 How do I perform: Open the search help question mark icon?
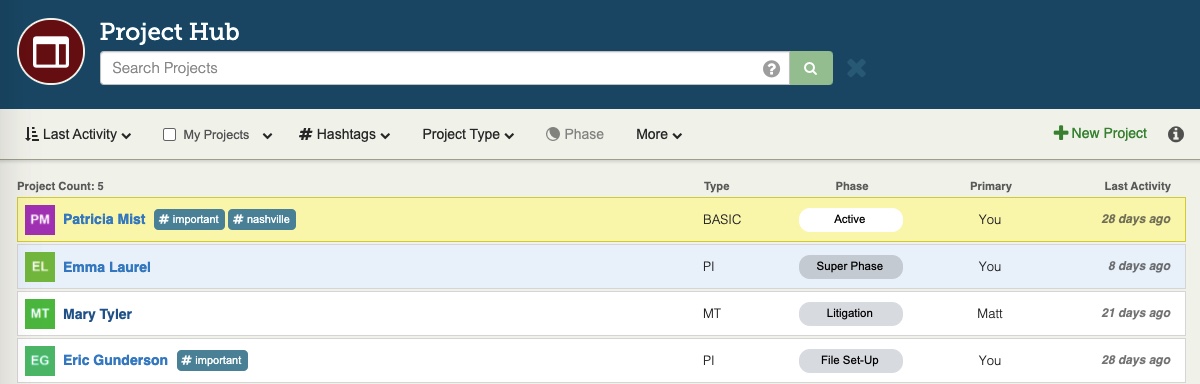point(771,69)
